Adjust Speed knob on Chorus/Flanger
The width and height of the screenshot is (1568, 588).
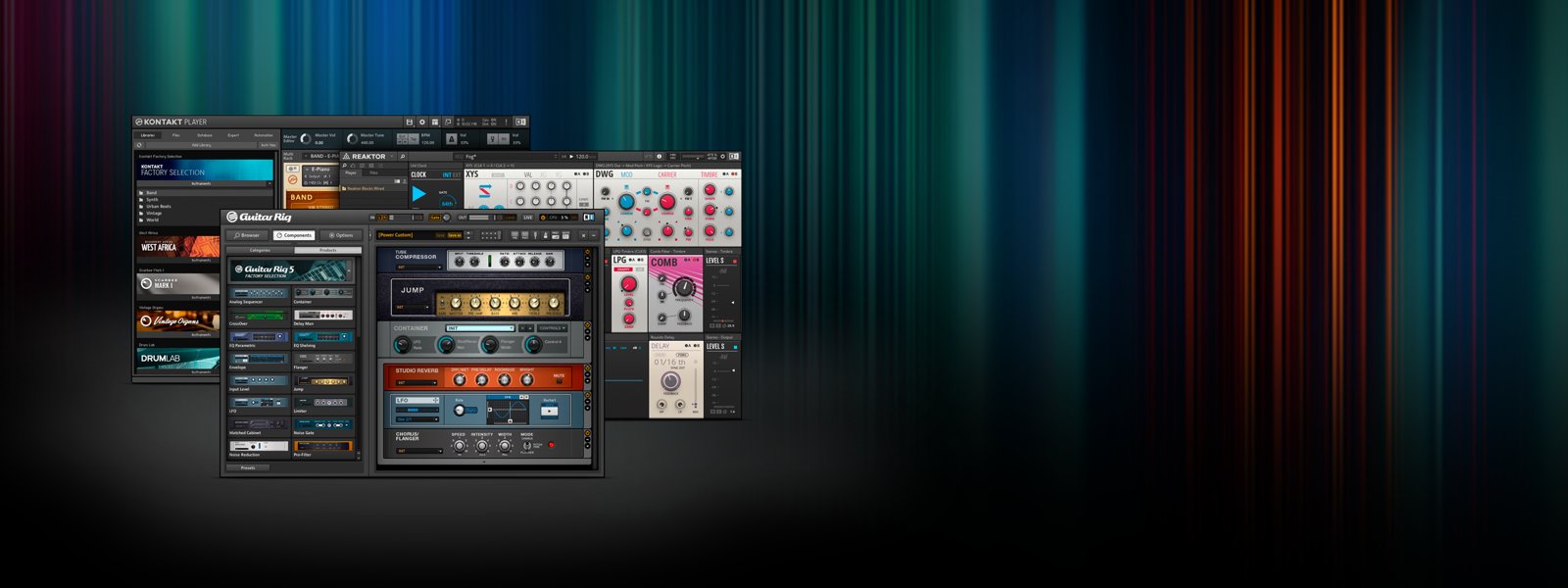pyautogui.click(x=459, y=446)
